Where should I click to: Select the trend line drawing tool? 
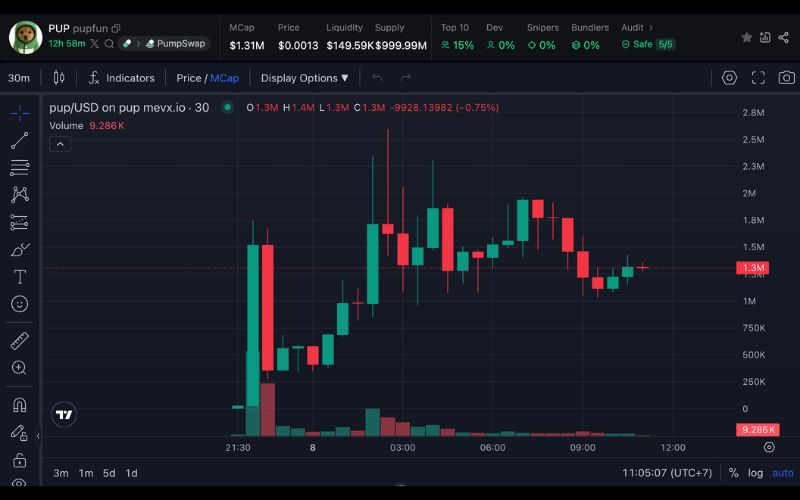tap(19, 140)
